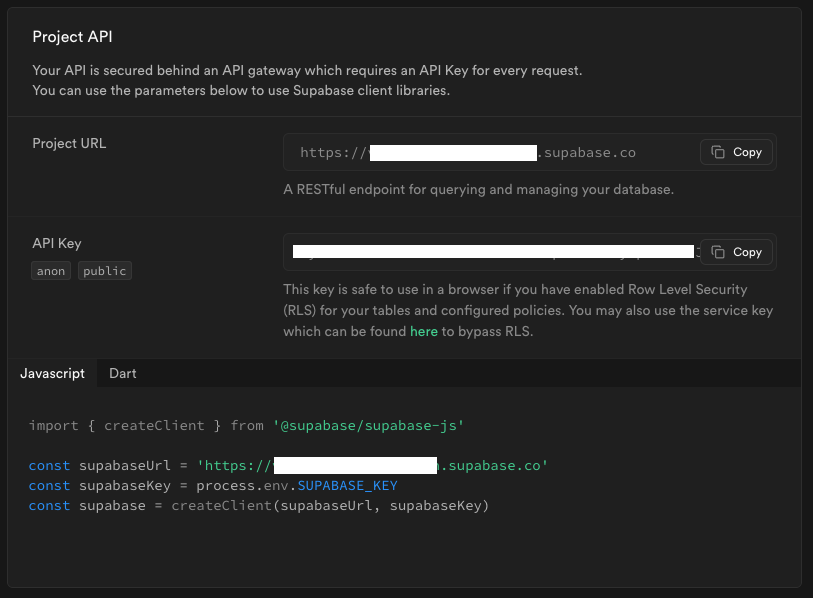Image resolution: width=813 pixels, height=598 pixels.
Task: Click the import createClient code line
Action: point(247,426)
